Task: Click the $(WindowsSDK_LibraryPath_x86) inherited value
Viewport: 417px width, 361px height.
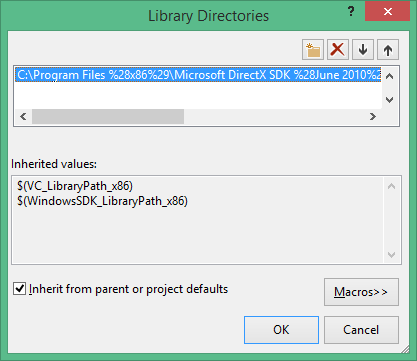Action: point(103,201)
